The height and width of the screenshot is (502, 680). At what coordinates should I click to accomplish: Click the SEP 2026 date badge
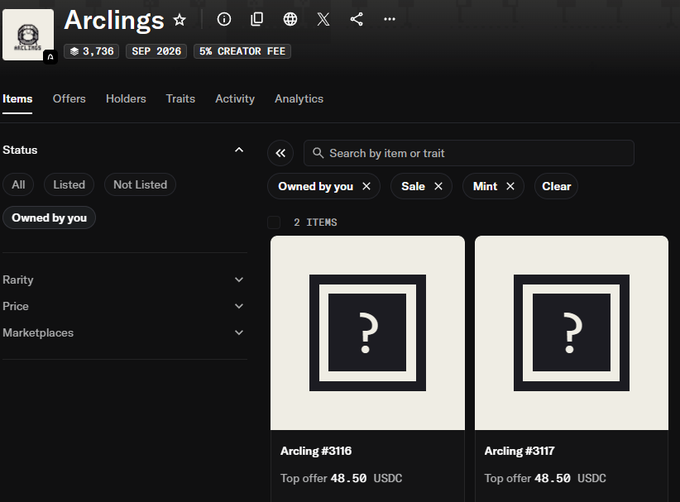(x=156, y=51)
